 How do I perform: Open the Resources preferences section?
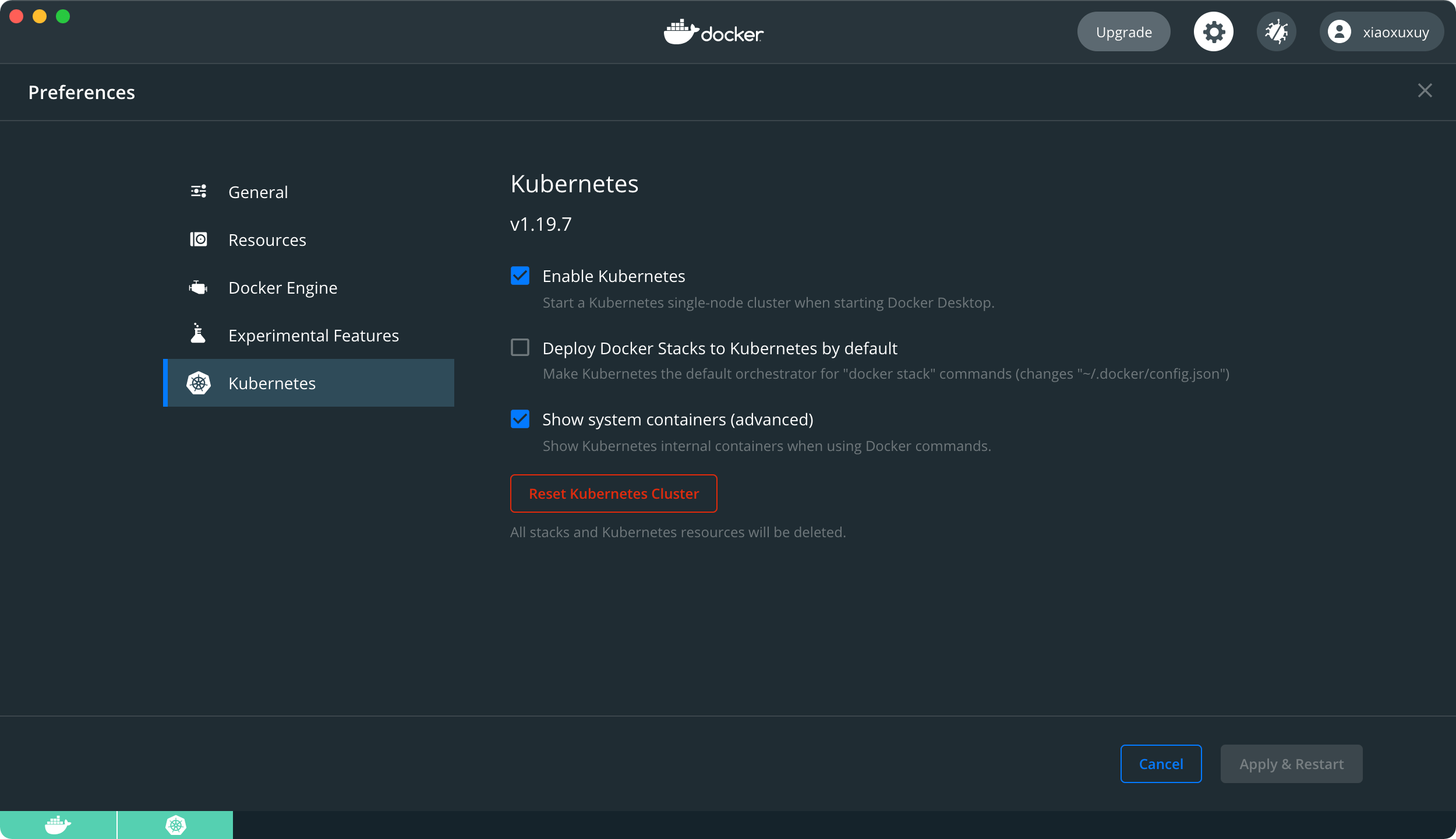click(x=267, y=240)
